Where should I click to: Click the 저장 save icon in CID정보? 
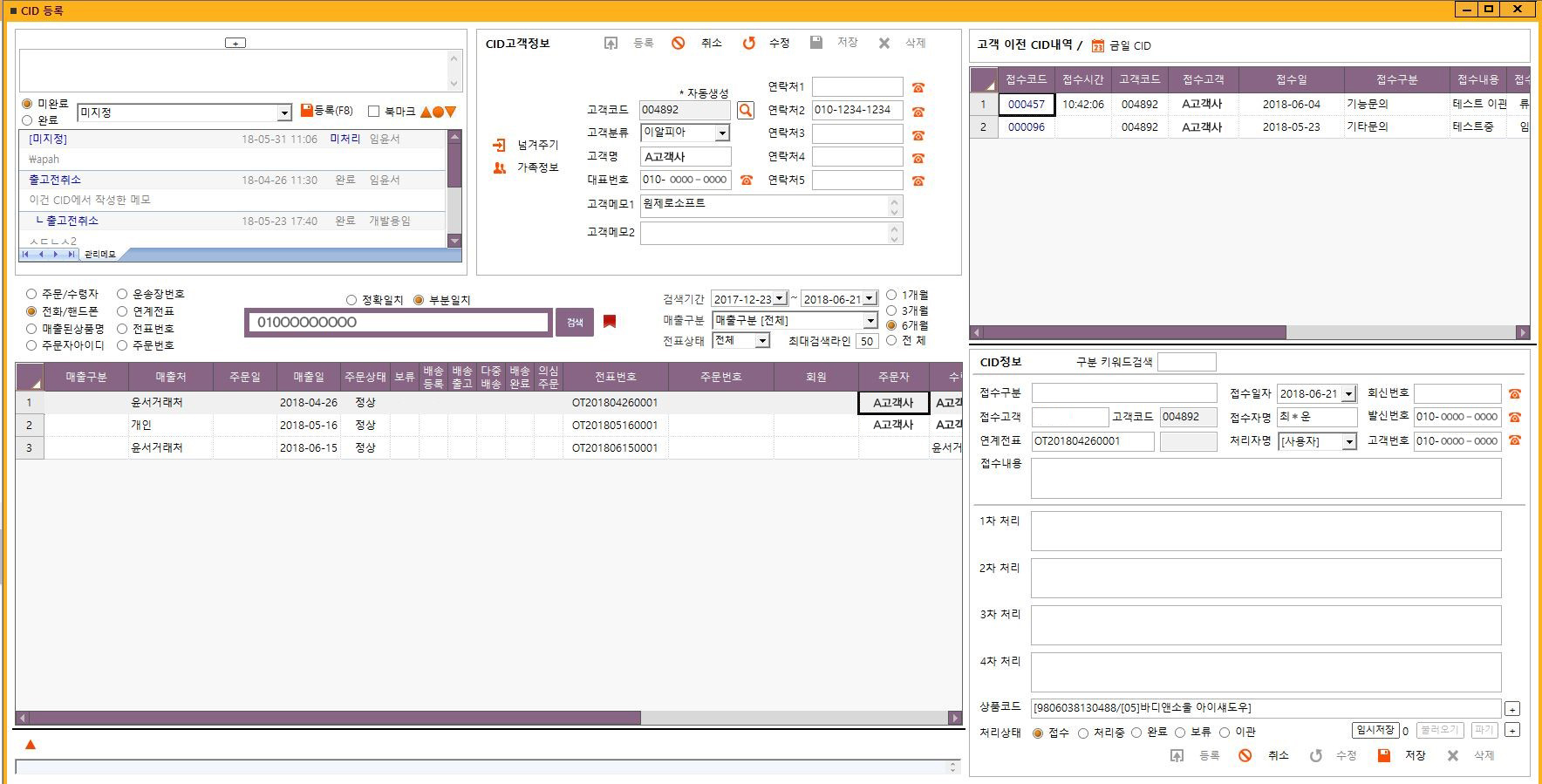coord(1383,755)
